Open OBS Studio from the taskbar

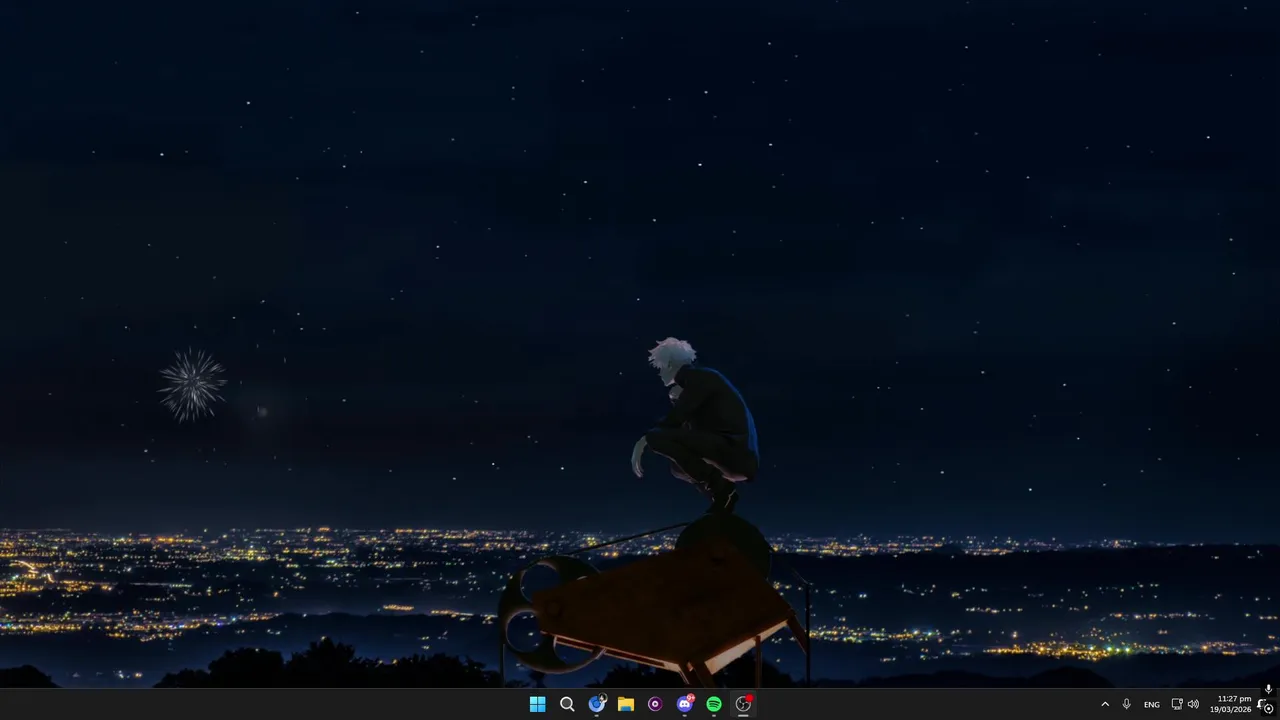coord(743,704)
